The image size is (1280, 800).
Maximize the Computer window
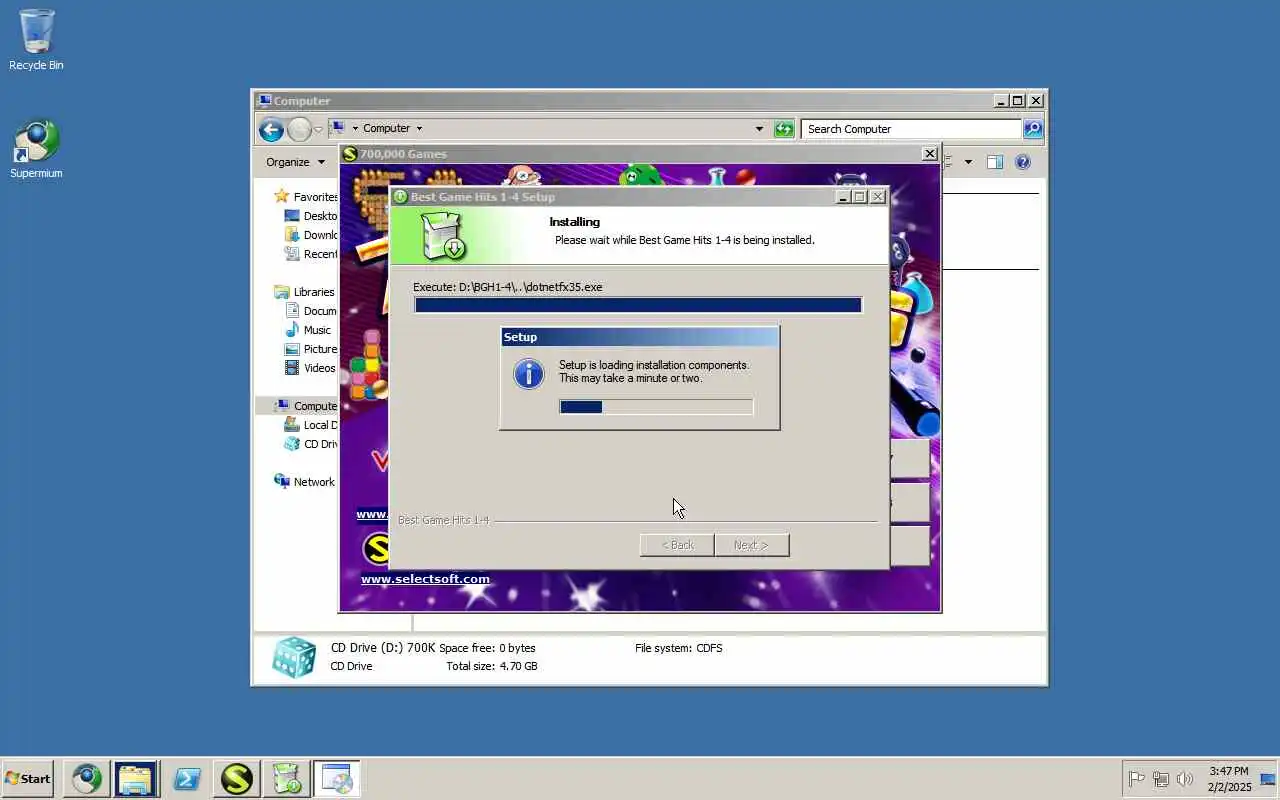click(1017, 101)
